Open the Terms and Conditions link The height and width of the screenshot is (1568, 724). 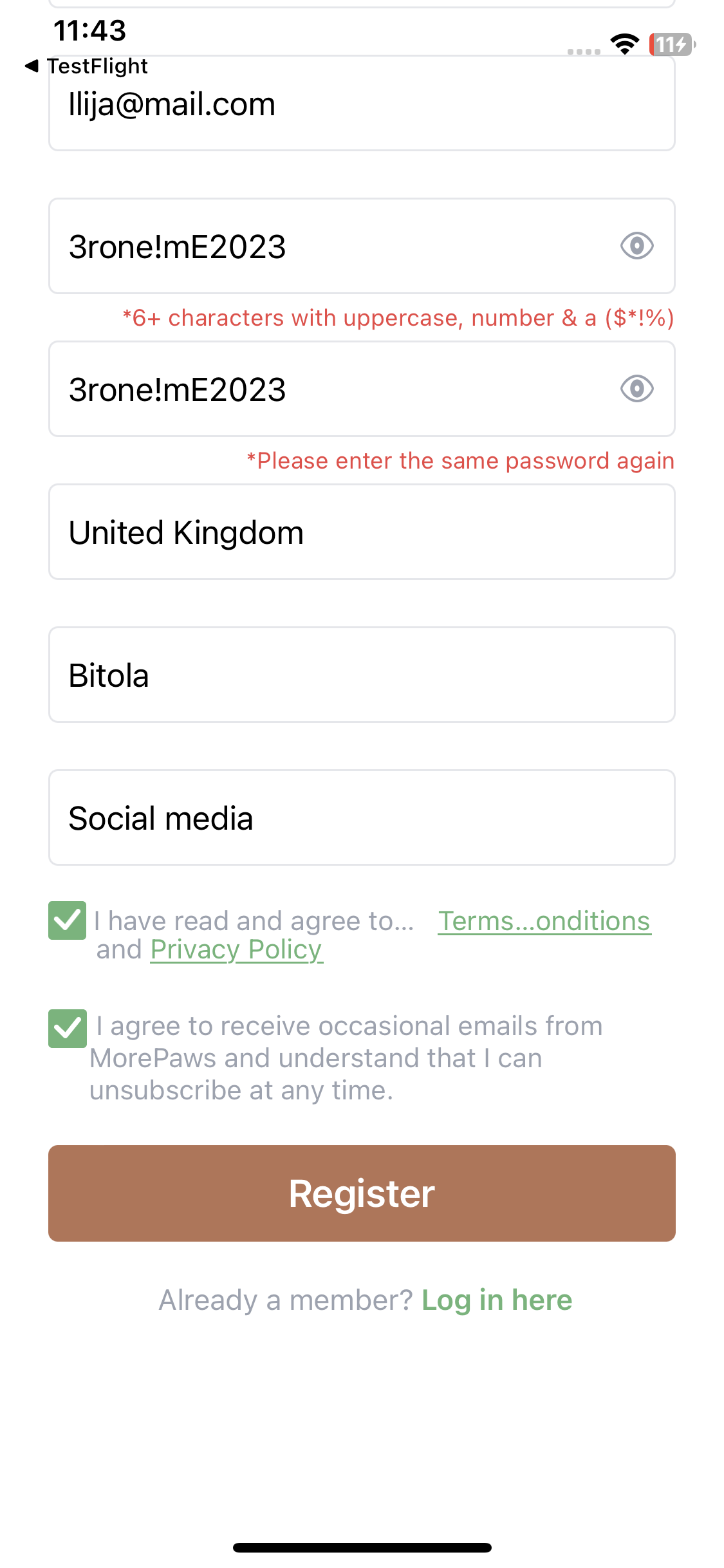544,921
